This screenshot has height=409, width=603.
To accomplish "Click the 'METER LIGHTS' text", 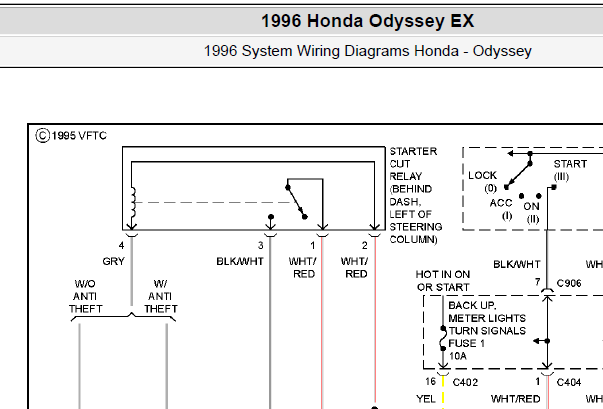I will tap(487, 318).
